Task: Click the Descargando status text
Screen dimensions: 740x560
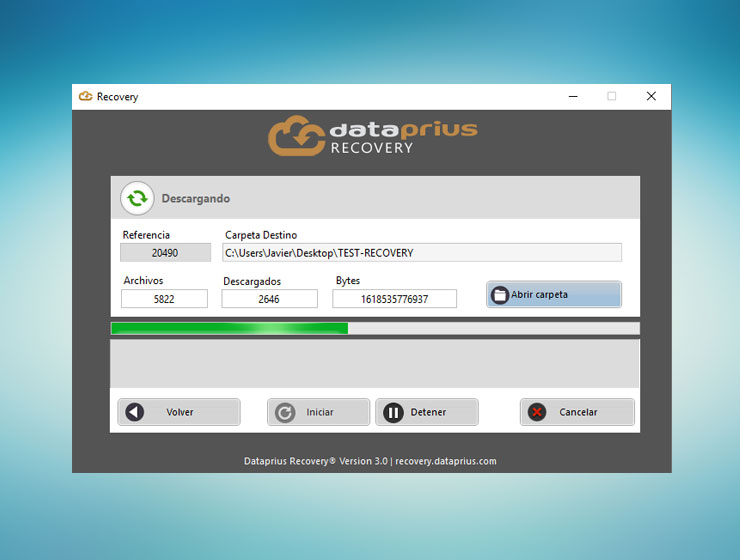Action: 196,199
